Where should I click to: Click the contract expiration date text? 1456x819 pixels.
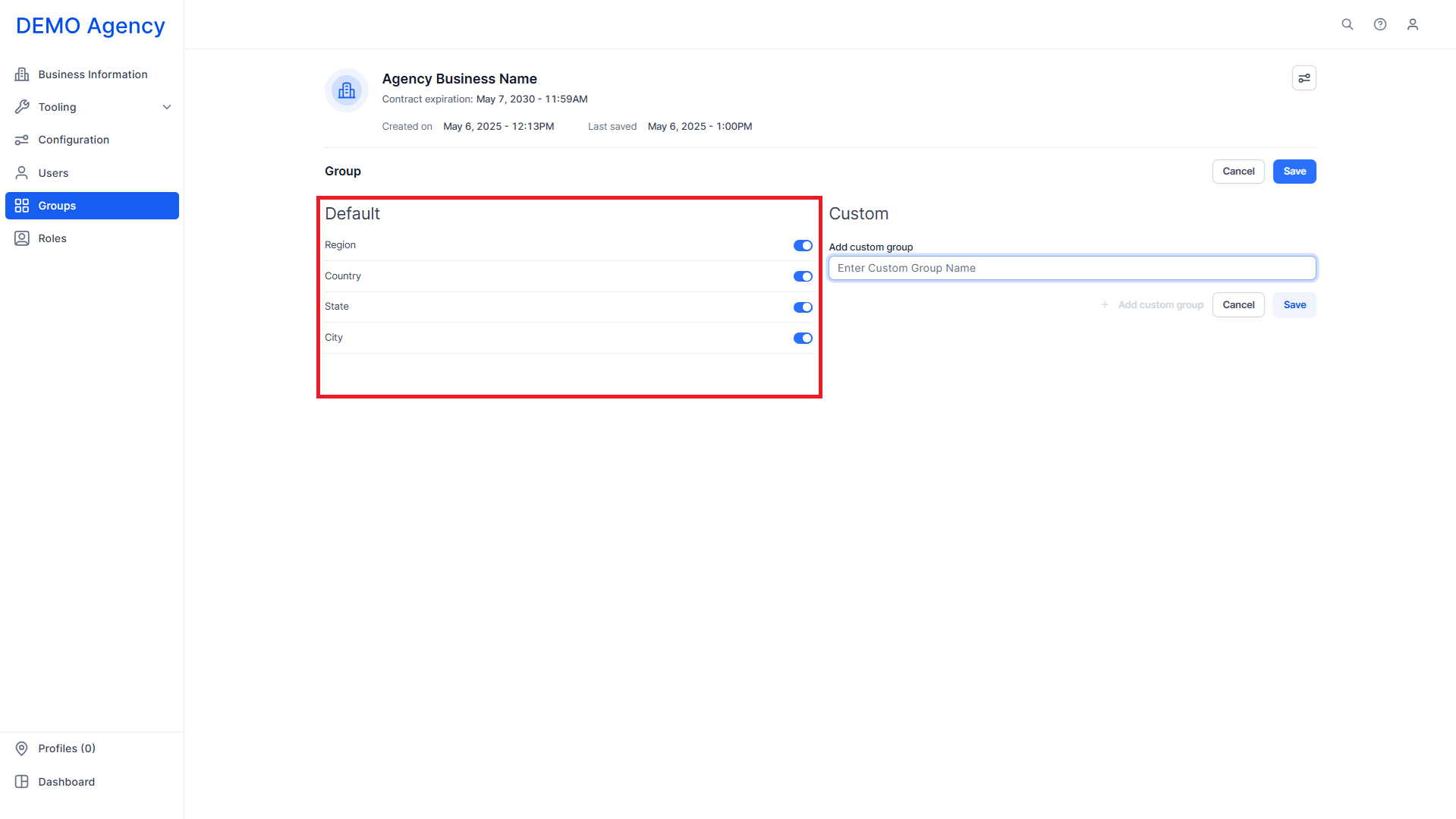coord(532,99)
